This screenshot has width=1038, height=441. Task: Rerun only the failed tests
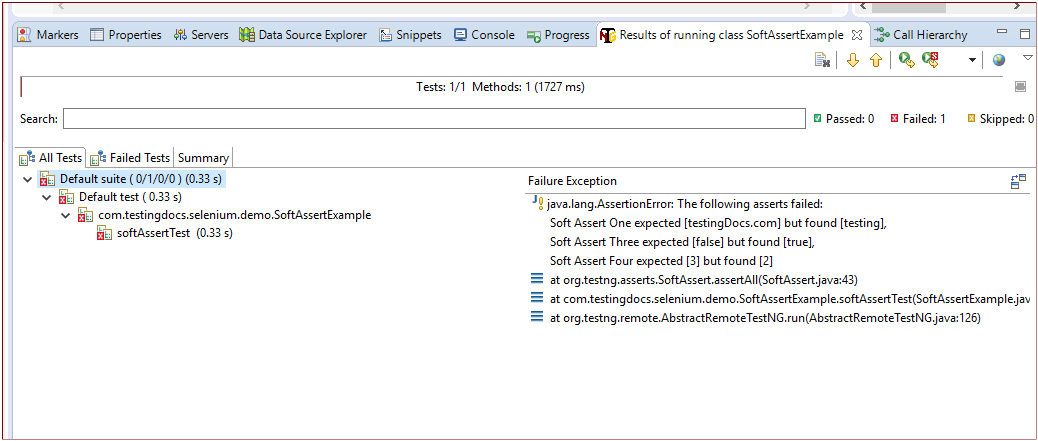[x=930, y=61]
